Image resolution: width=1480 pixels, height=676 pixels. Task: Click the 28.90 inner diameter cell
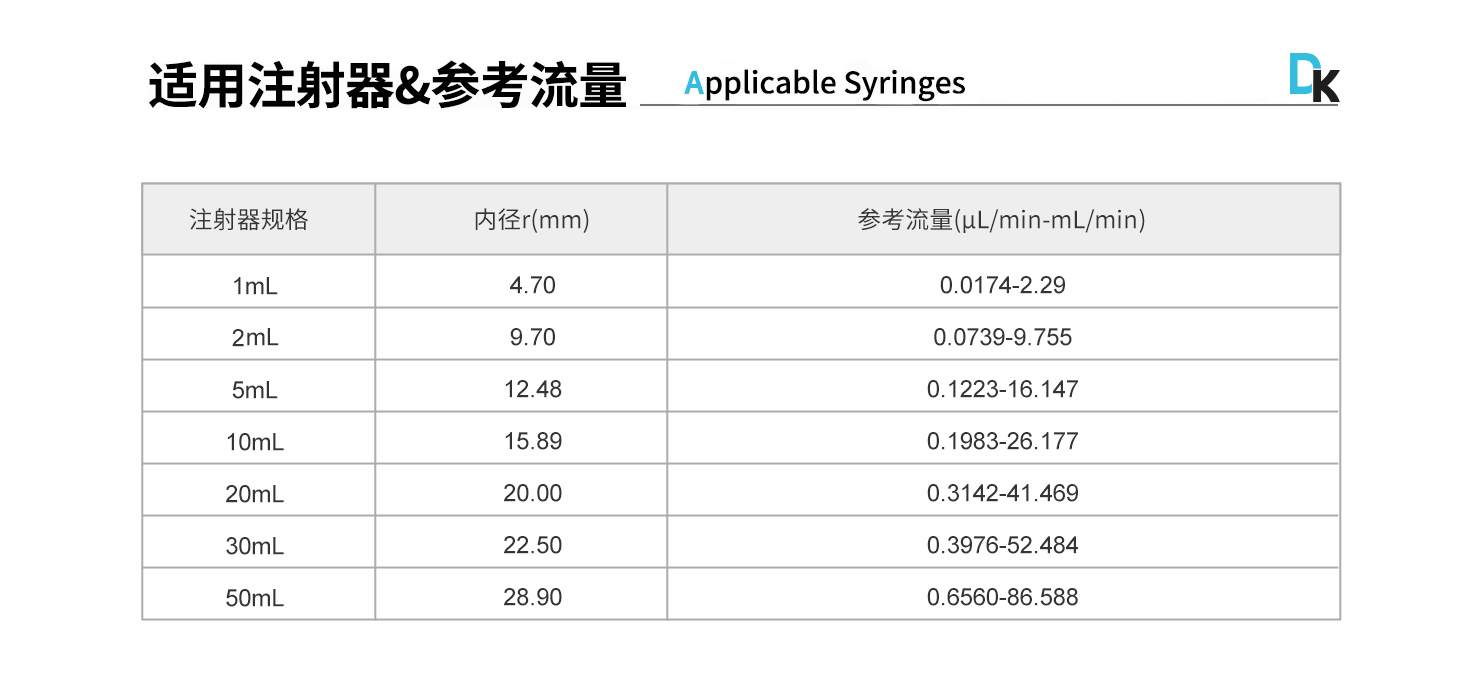coord(532,598)
